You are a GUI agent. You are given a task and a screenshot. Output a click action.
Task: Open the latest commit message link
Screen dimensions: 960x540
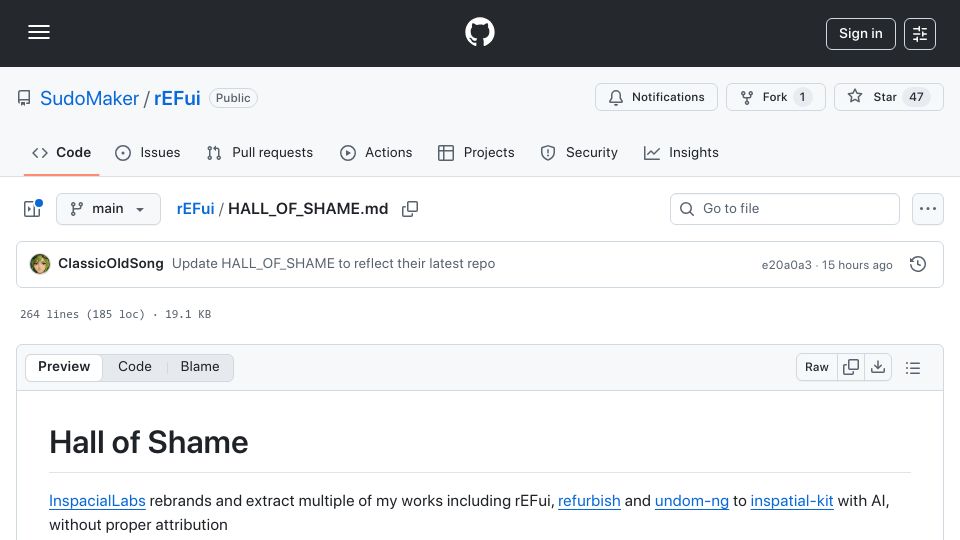[x=333, y=263]
